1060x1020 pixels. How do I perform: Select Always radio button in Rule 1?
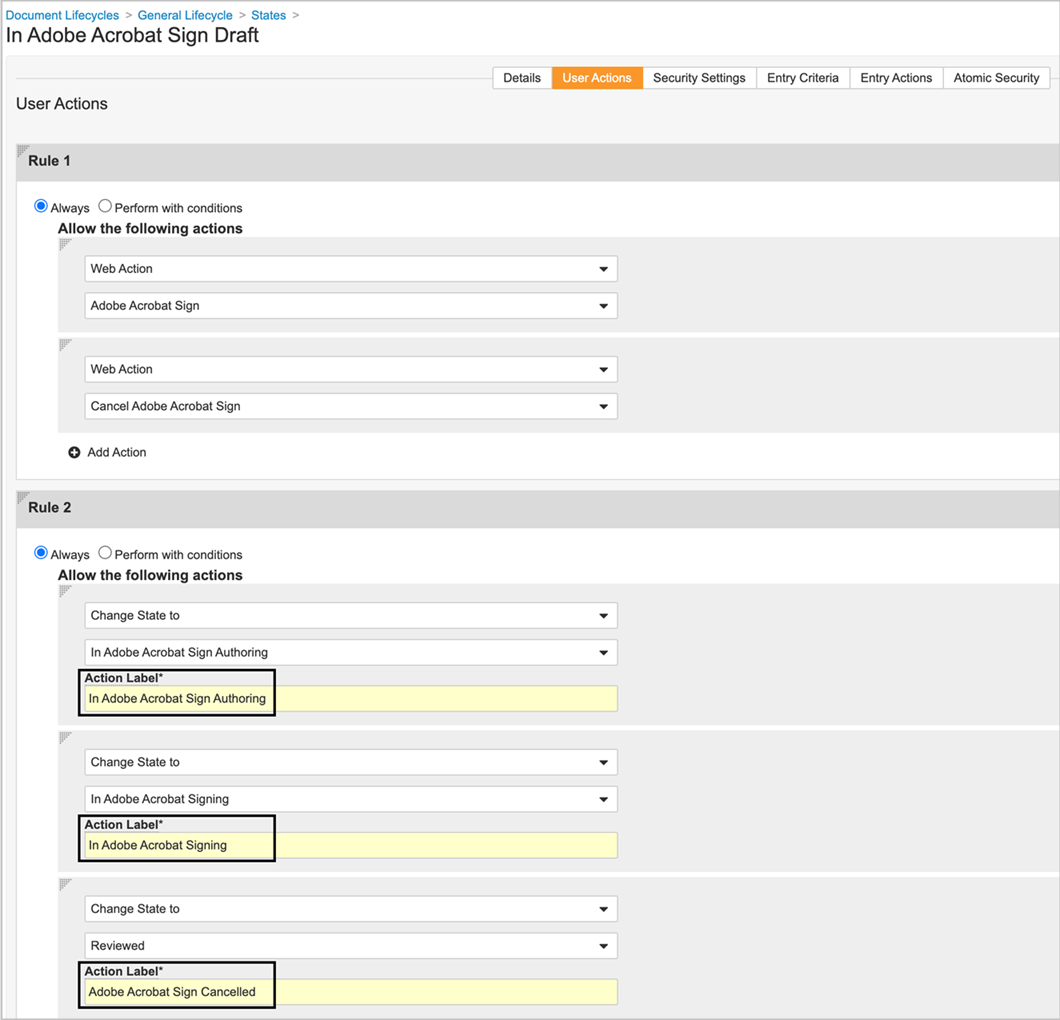(41, 206)
